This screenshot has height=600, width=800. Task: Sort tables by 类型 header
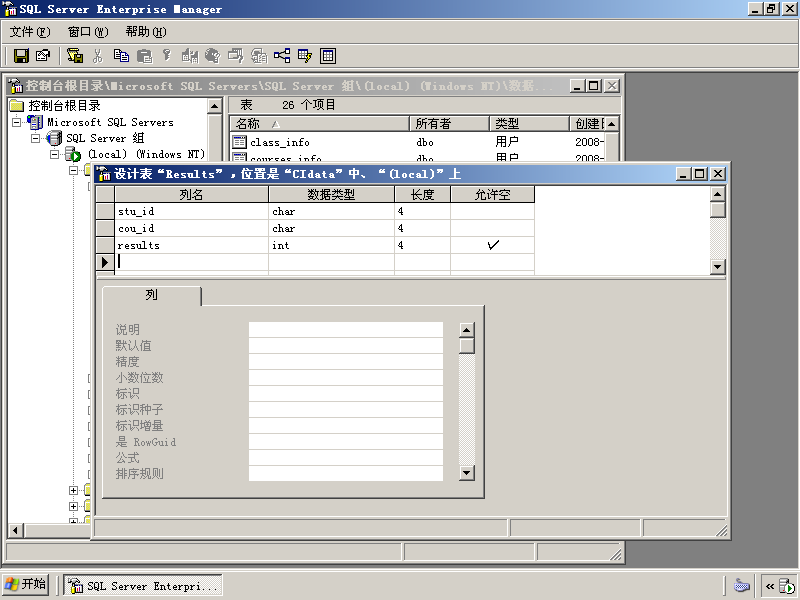click(x=530, y=123)
